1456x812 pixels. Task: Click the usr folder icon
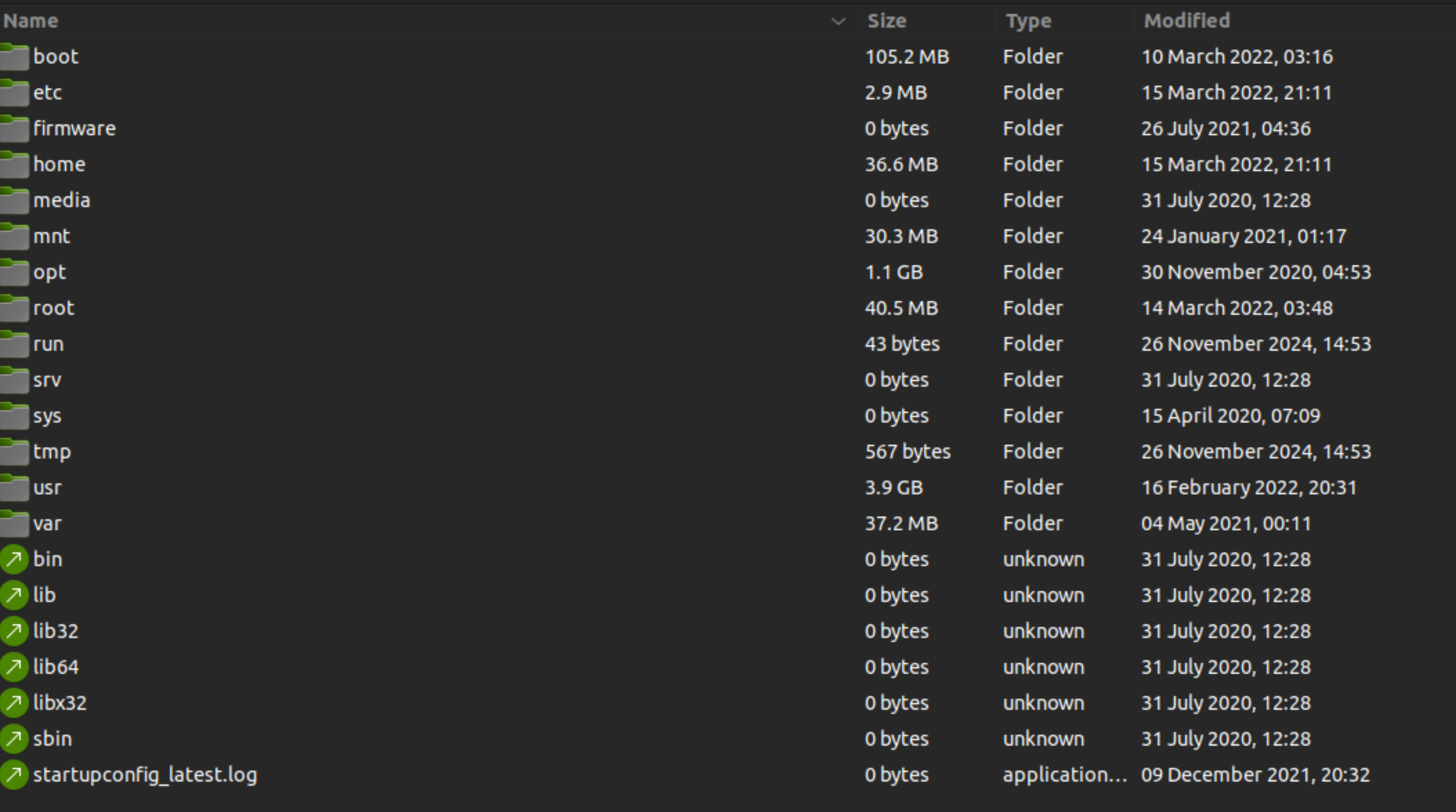click(x=14, y=487)
